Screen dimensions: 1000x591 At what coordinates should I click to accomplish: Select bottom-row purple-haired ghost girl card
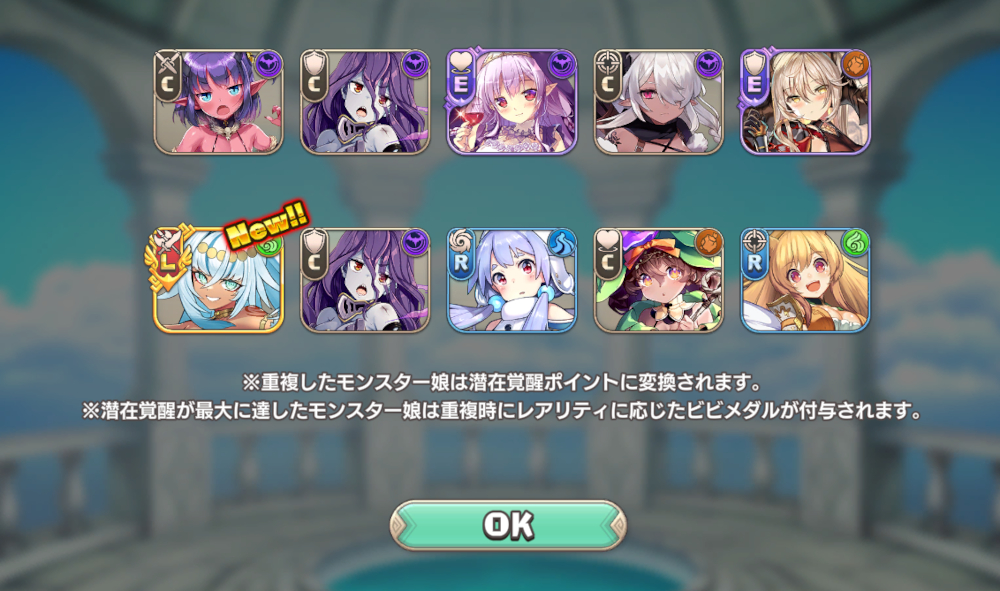(x=365, y=281)
